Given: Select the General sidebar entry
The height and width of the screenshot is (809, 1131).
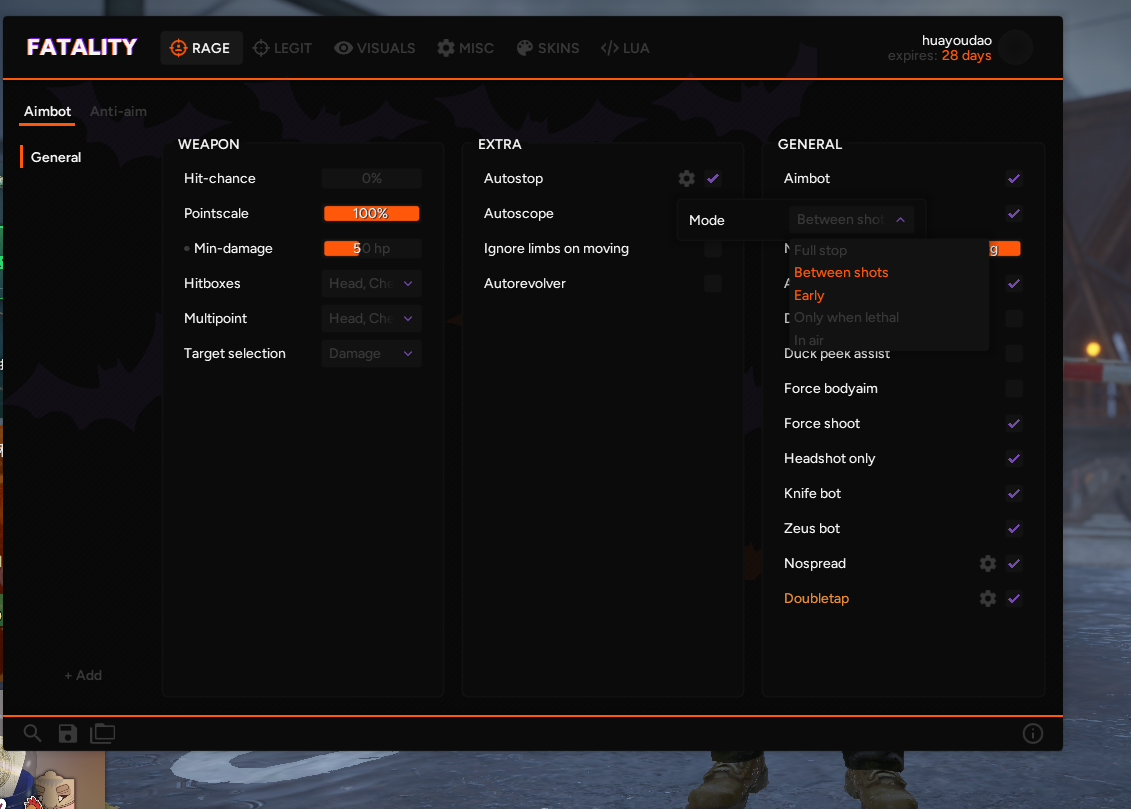Looking at the screenshot, I should (x=56, y=157).
